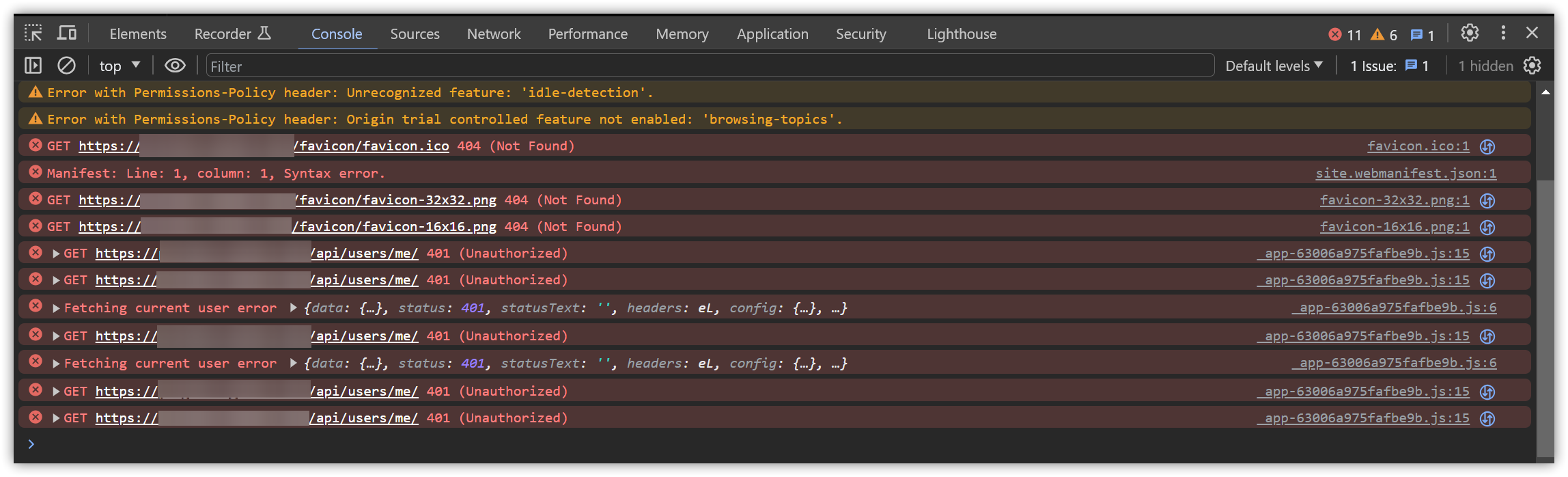Open the Default levels dropdown

1274,66
